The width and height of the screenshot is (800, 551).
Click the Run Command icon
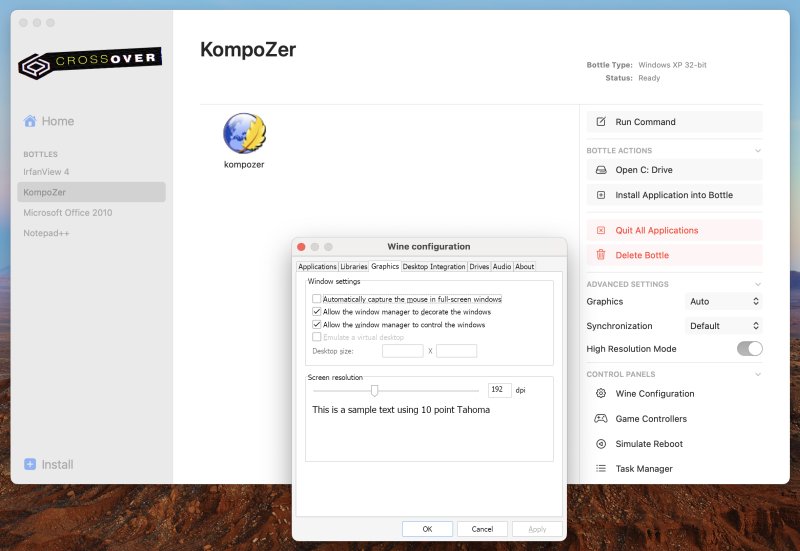click(601, 122)
